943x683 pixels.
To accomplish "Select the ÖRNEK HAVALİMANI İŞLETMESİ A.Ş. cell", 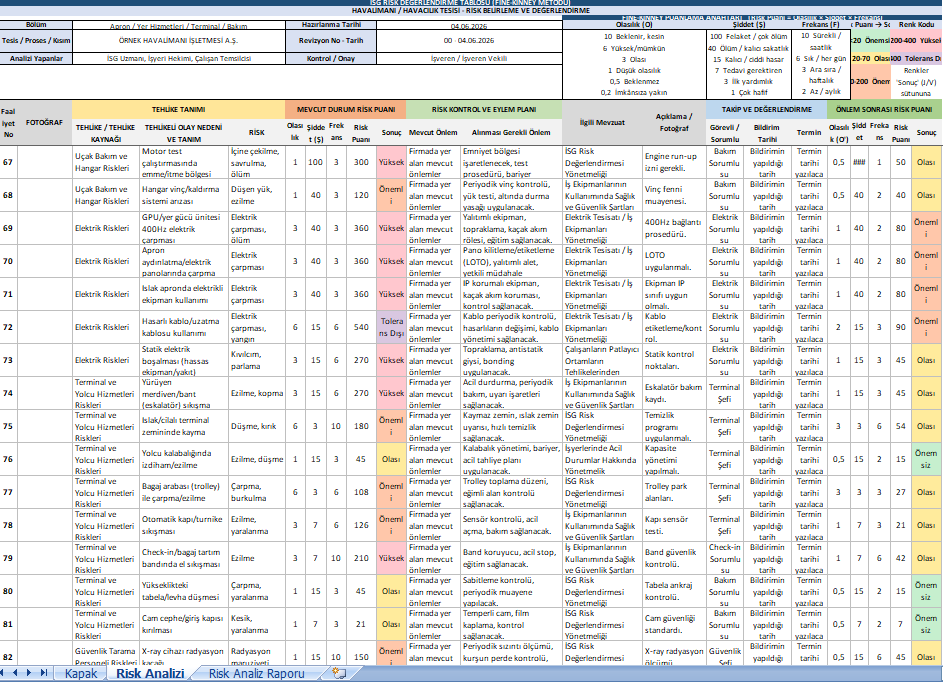I will [179, 41].
